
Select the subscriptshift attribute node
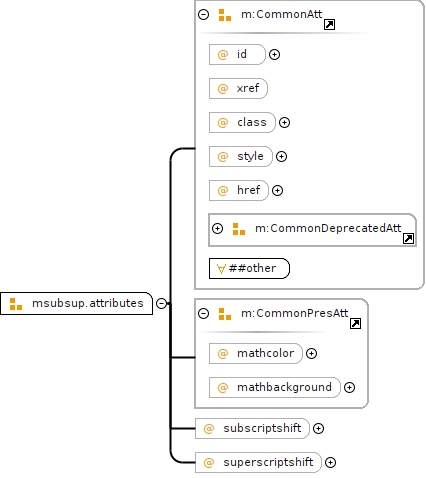[252, 428]
